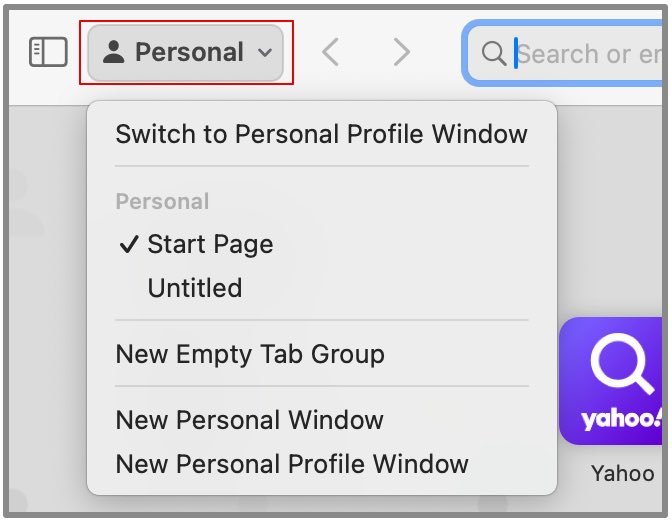Click the person silhouette profile icon
672x521 pixels.
point(114,53)
